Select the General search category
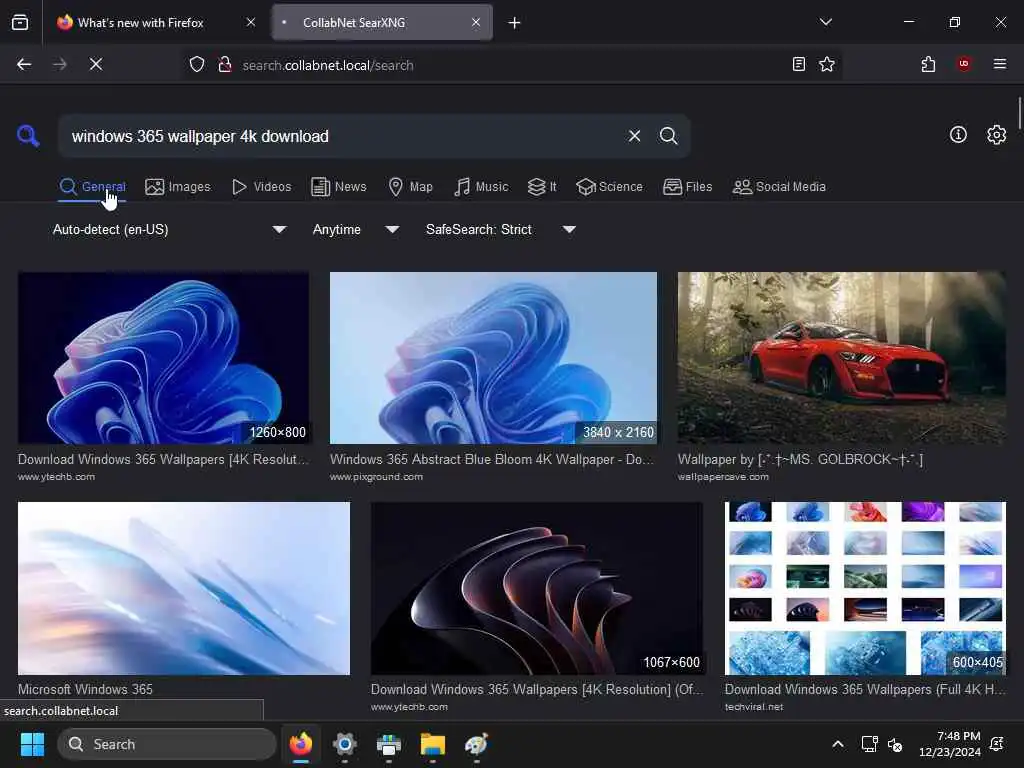1024x768 pixels. click(x=92, y=187)
